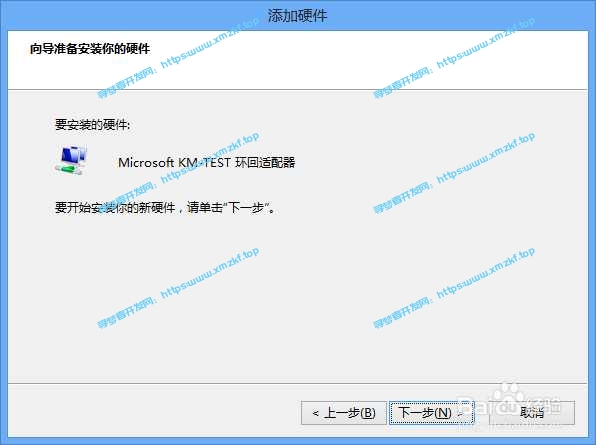The height and width of the screenshot is (445, 596).
Task: Click the 要安装的硬件: label
Action: click(92, 125)
